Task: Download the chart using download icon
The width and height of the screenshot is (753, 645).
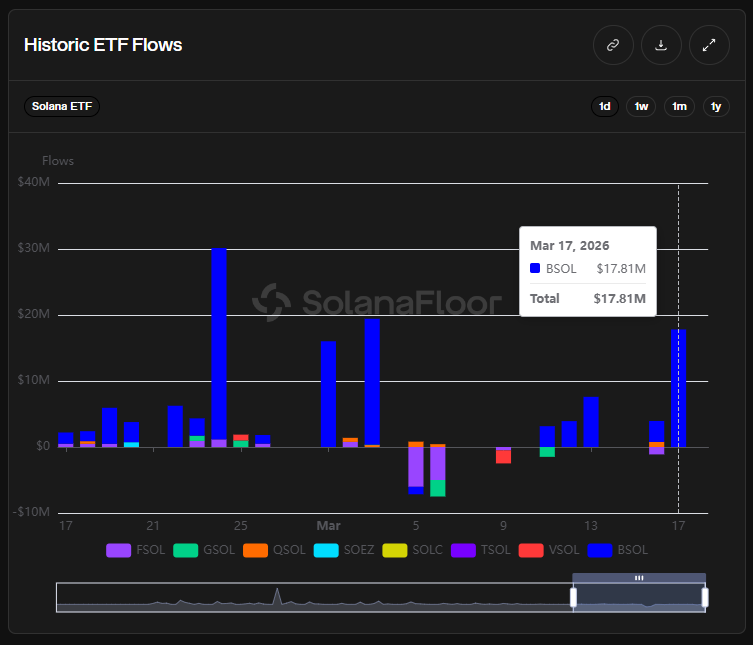Action: [661, 45]
